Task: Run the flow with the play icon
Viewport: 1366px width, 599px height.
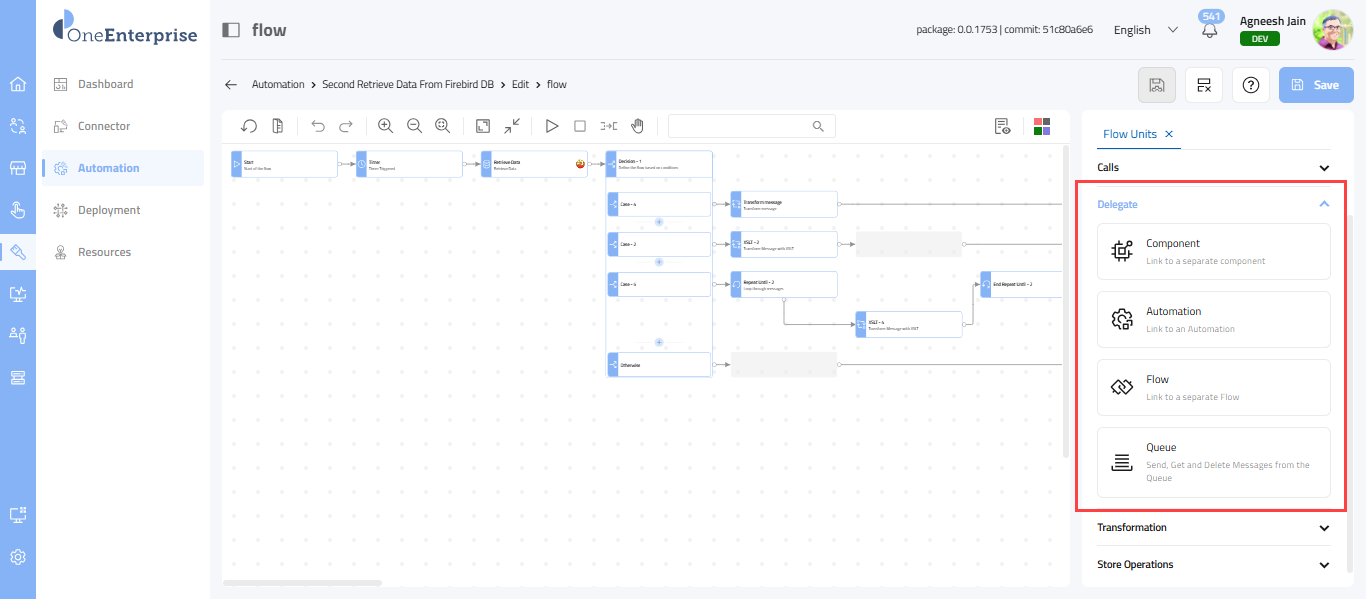Action: 551,126
